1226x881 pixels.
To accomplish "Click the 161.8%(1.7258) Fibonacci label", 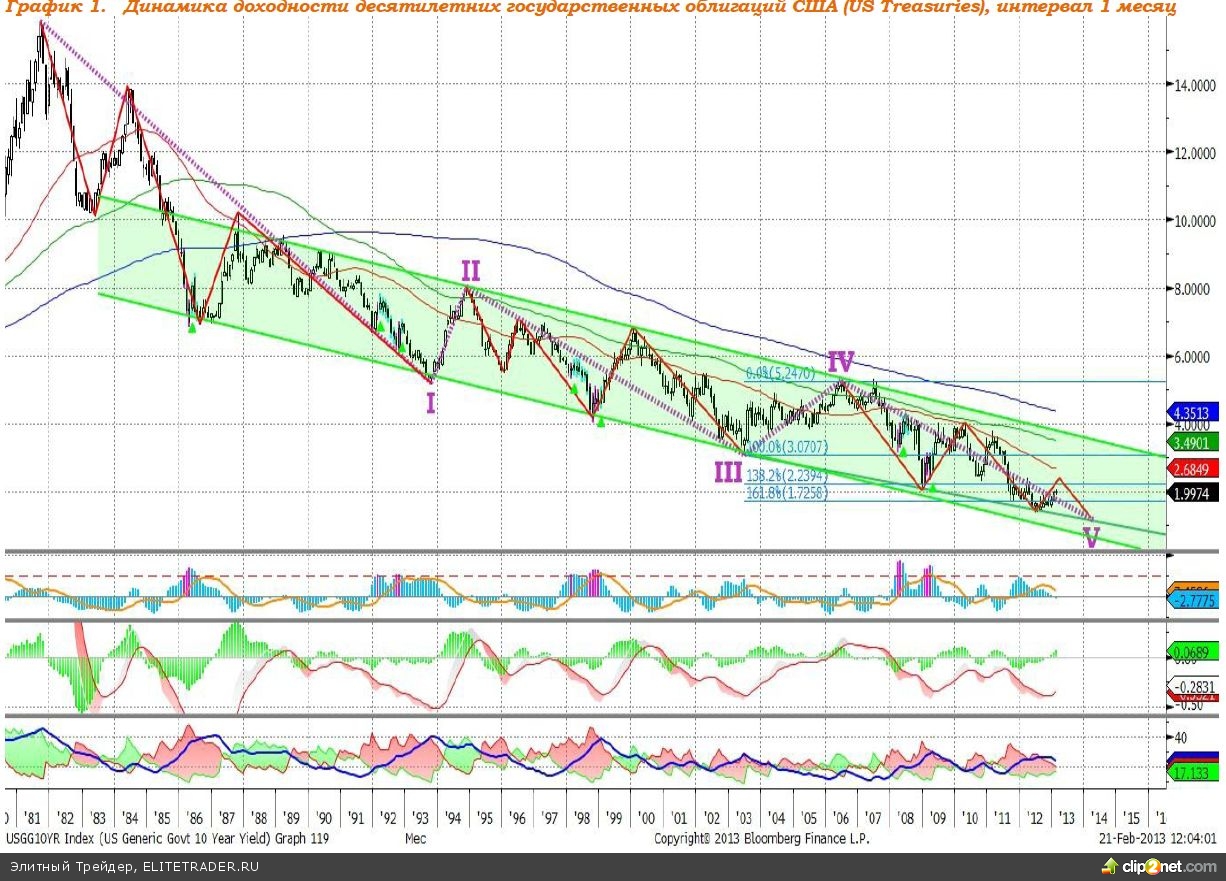I will pos(786,493).
